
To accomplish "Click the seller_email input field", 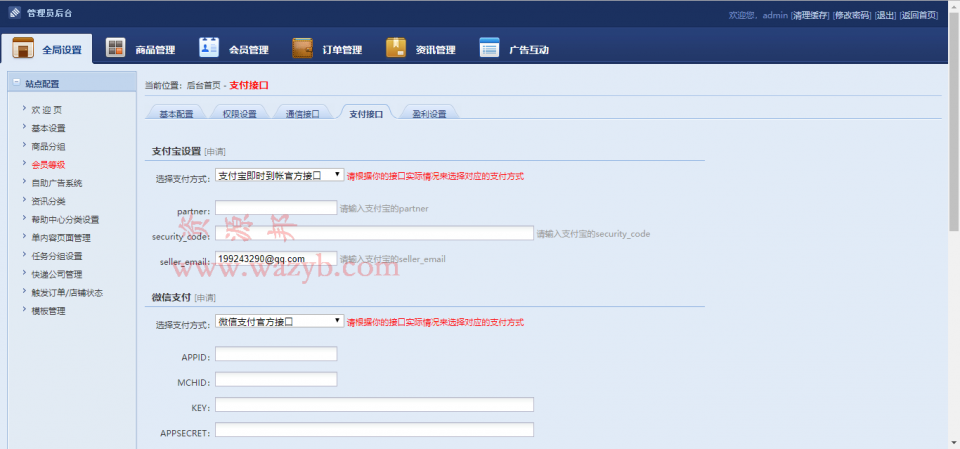I will [x=276, y=258].
